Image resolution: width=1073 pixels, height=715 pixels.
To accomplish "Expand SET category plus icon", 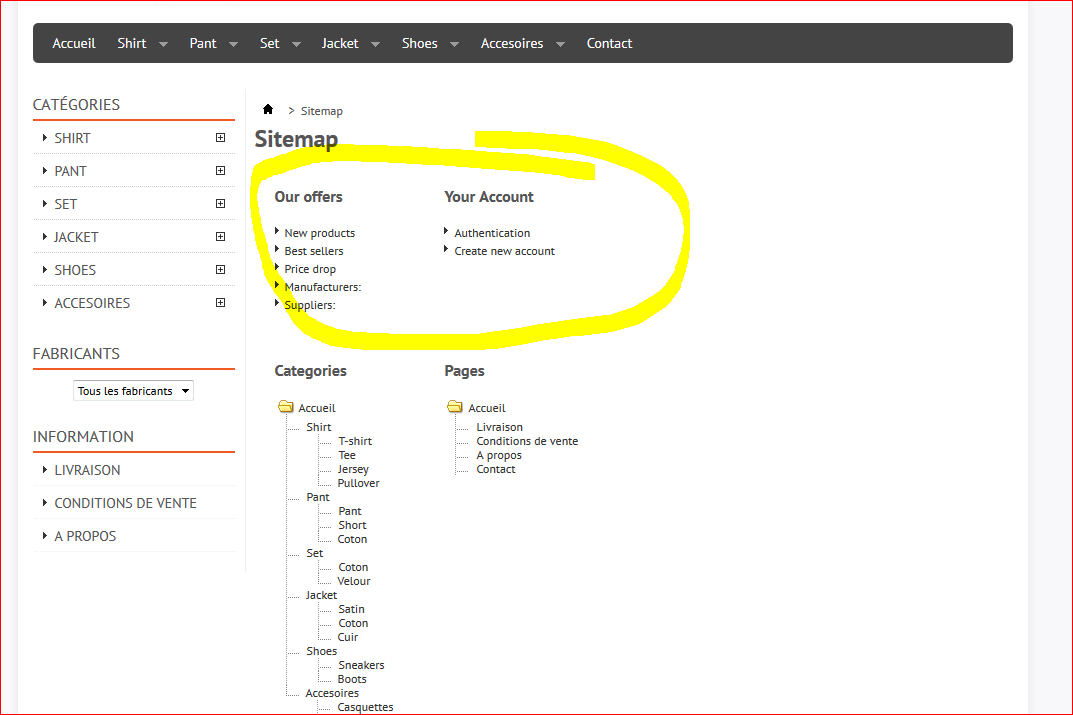I will point(220,203).
